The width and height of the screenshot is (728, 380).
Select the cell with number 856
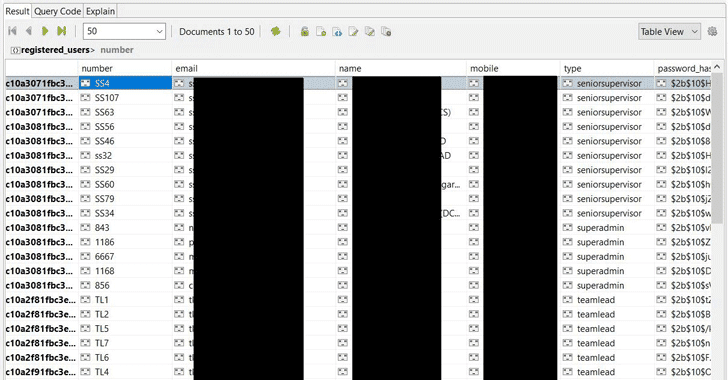[x=125, y=285]
